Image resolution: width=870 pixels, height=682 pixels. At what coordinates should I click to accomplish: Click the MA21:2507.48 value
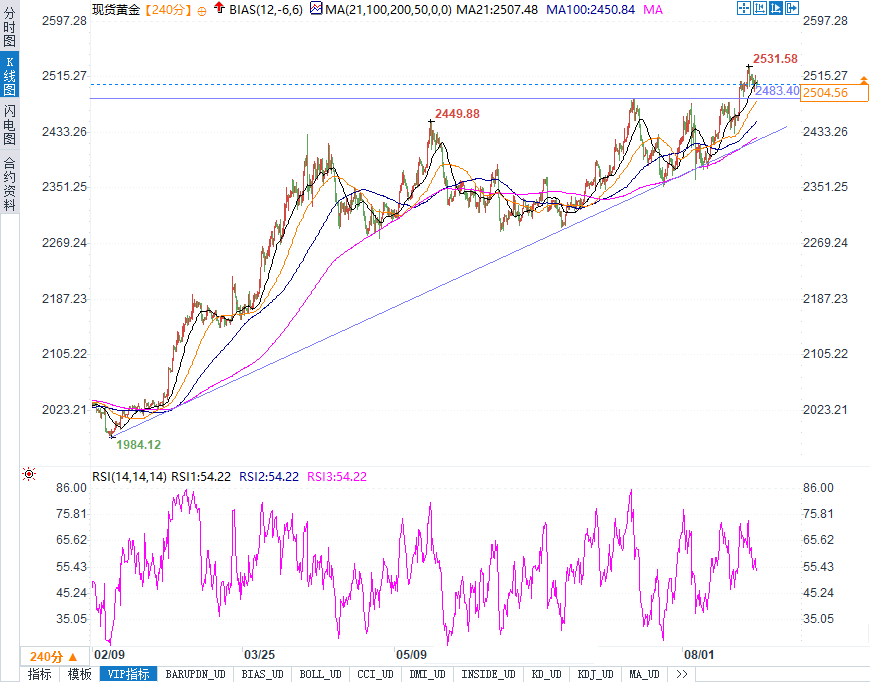(497, 9)
